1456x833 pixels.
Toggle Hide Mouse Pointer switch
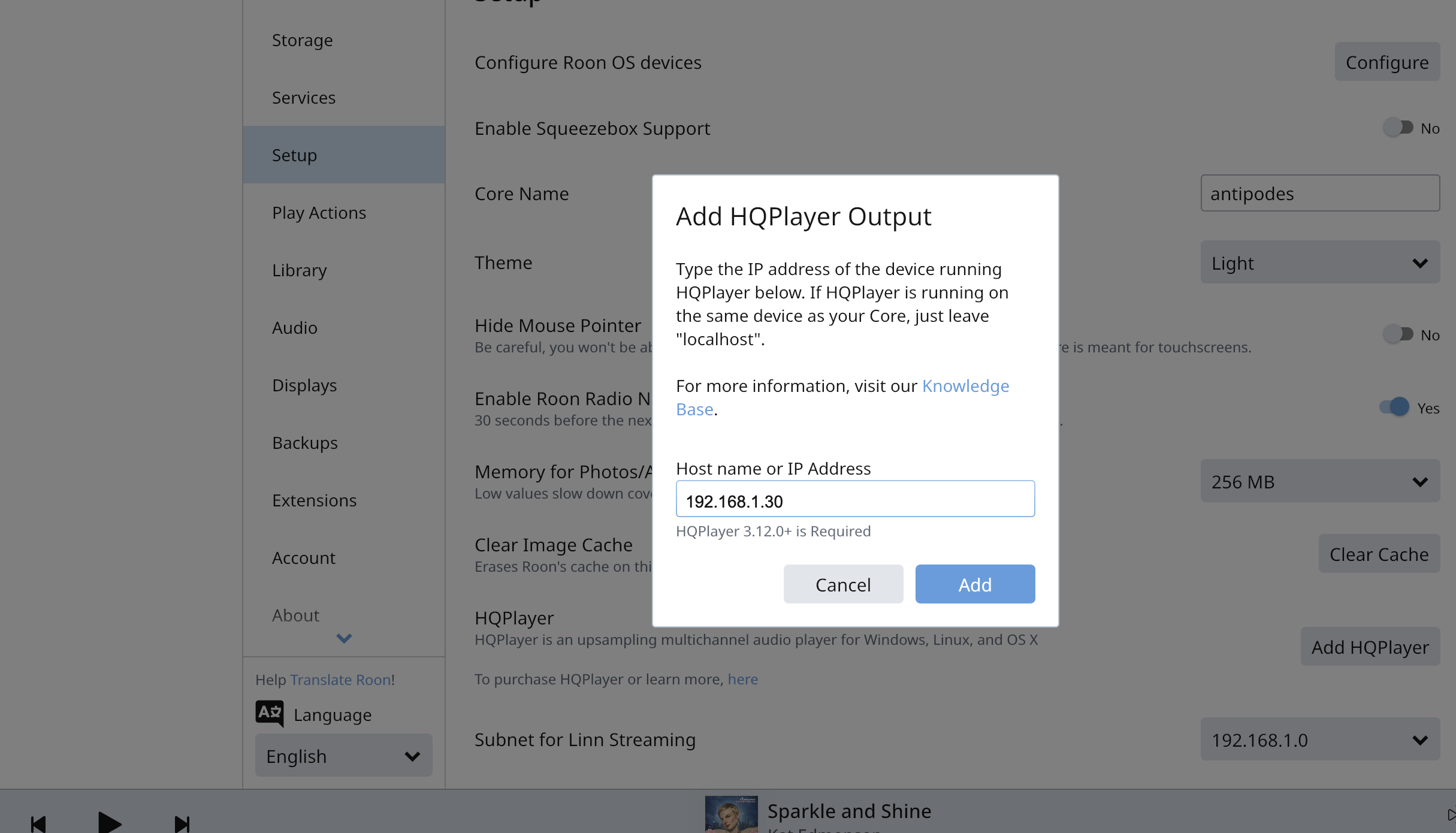(x=1398, y=334)
